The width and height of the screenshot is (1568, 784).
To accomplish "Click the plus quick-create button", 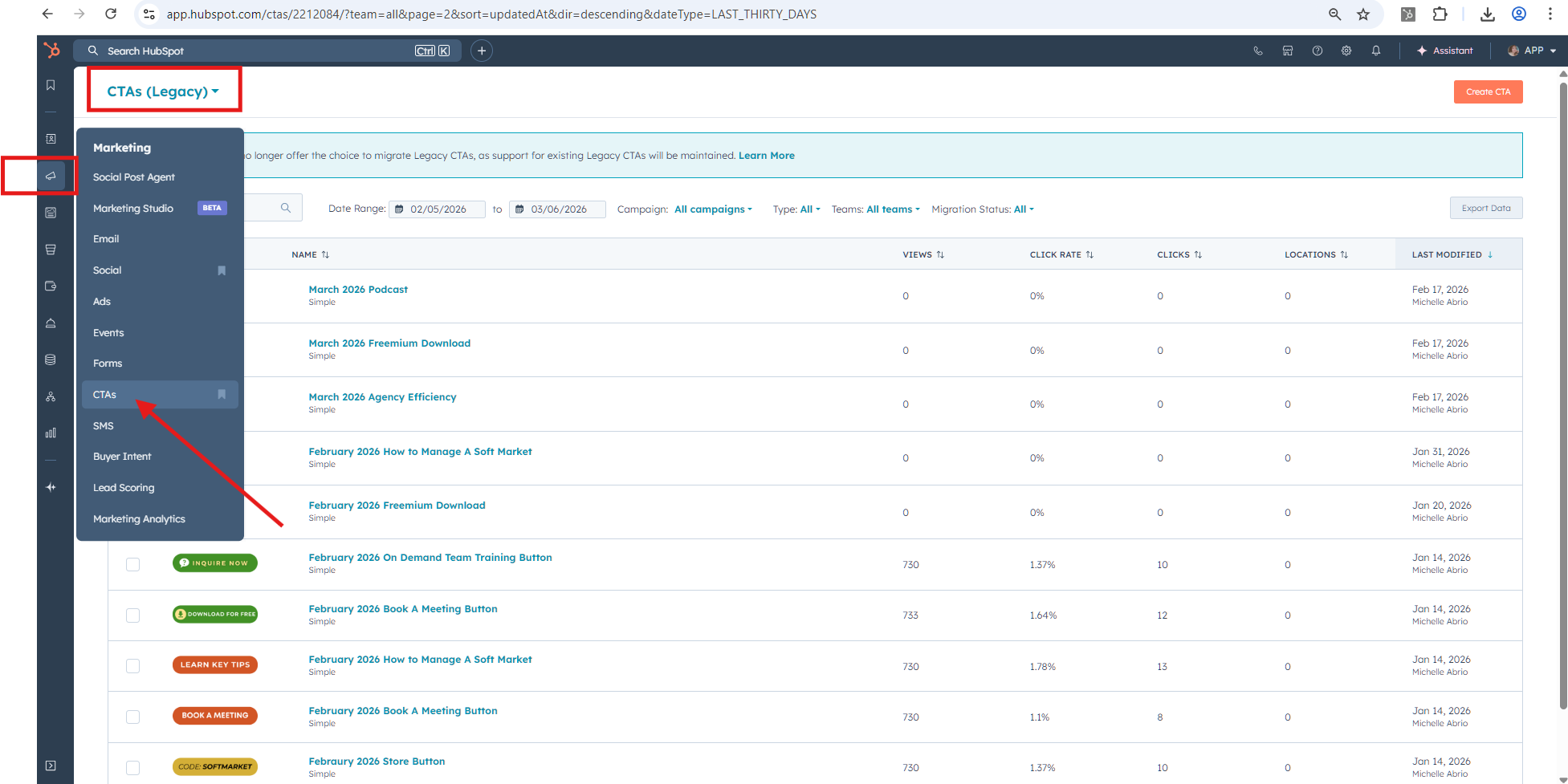I will click(482, 51).
